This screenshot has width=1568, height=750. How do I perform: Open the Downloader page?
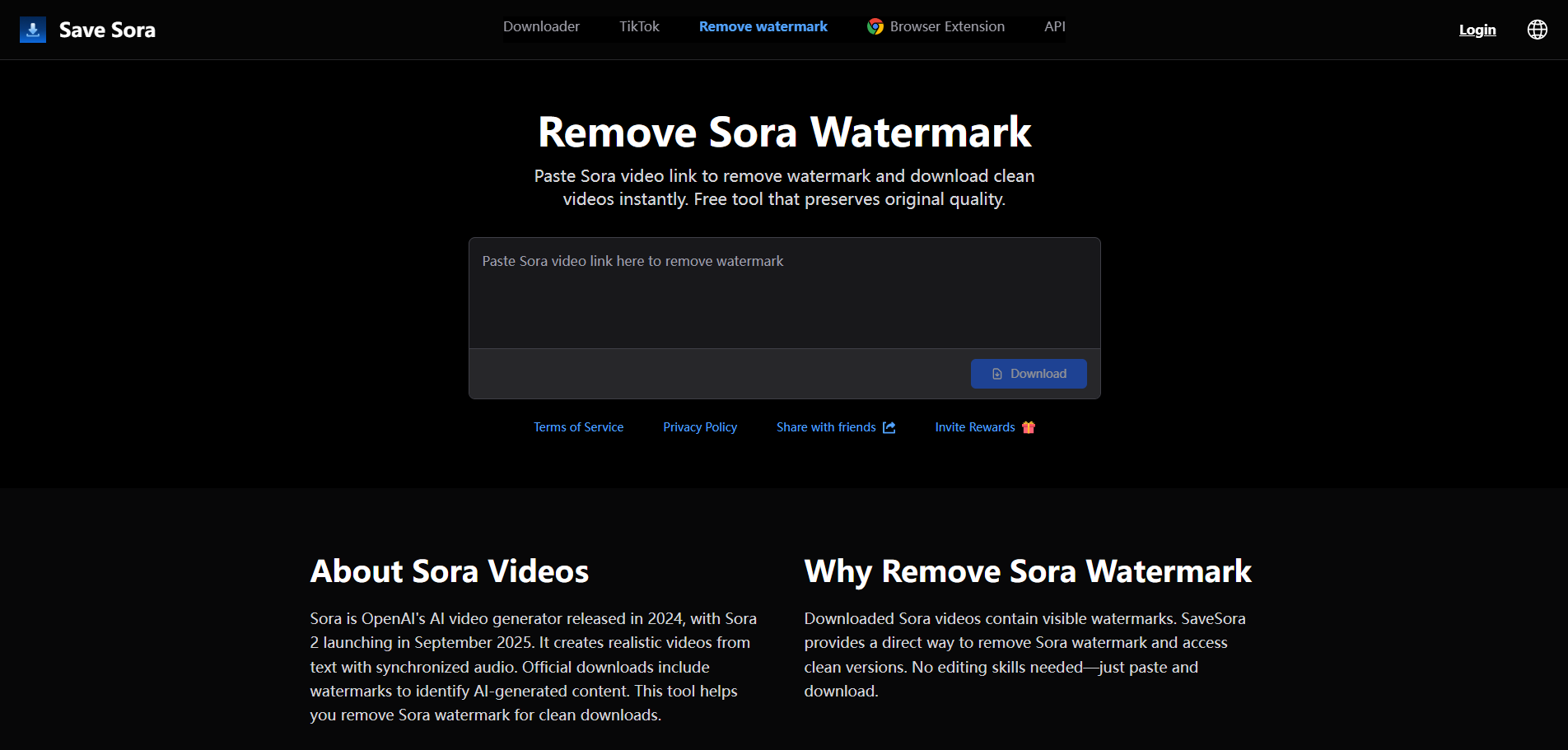click(541, 26)
